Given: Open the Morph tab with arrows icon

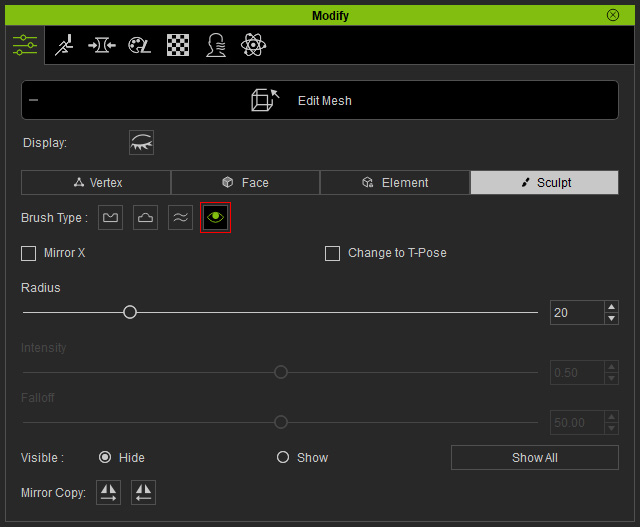Looking at the screenshot, I should point(102,45).
